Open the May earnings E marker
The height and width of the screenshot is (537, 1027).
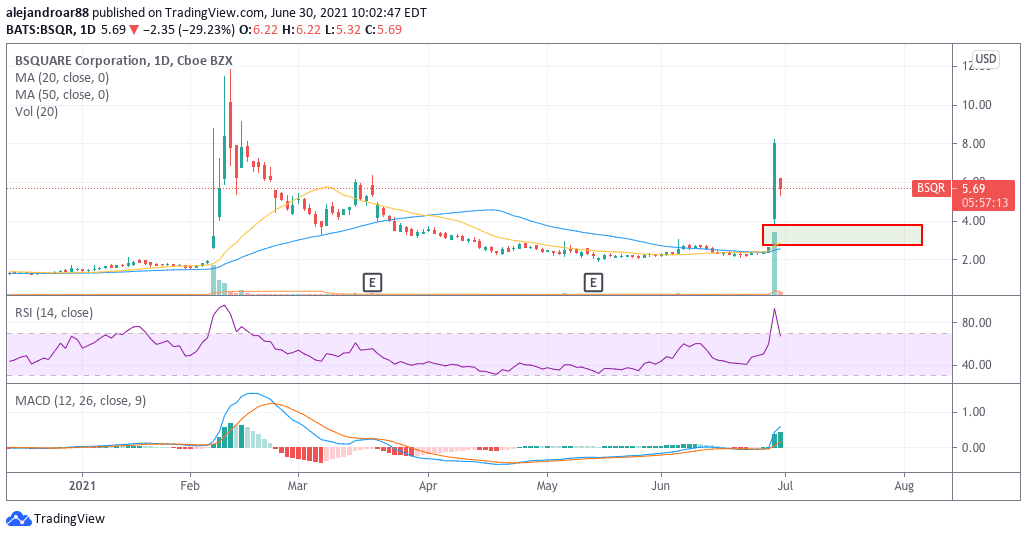(593, 283)
